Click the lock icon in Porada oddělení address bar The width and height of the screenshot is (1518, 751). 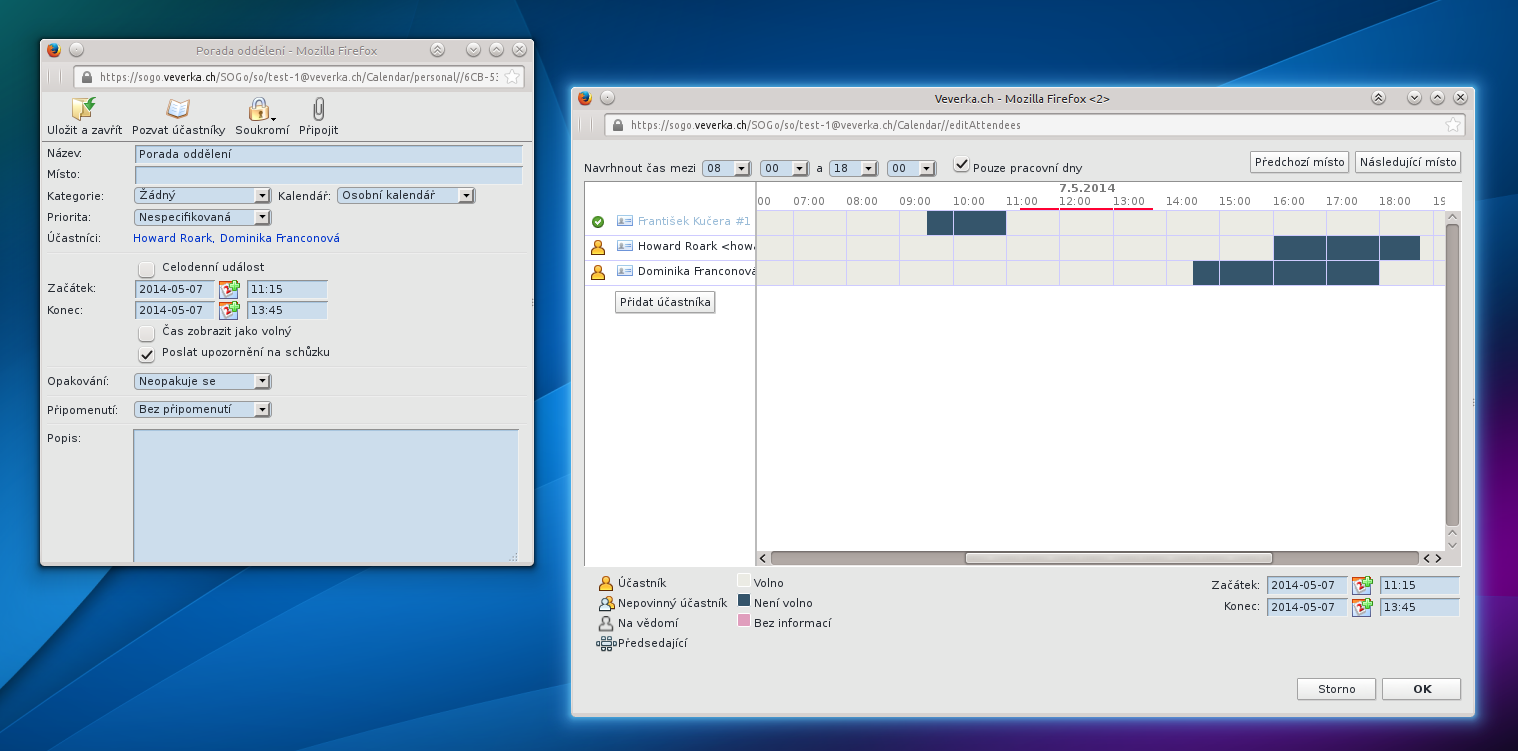click(x=87, y=77)
